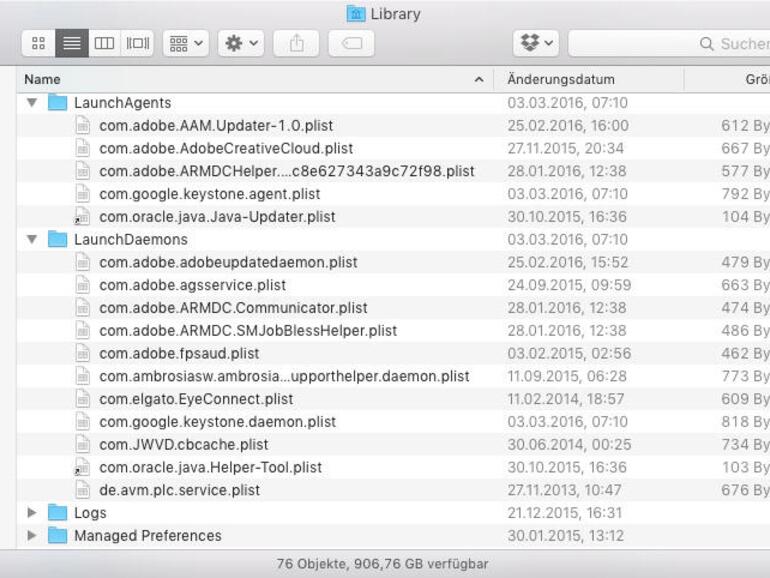Switch to icon view in toolbar
Image resolution: width=770 pixels, height=578 pixels.
coord(38,43)
